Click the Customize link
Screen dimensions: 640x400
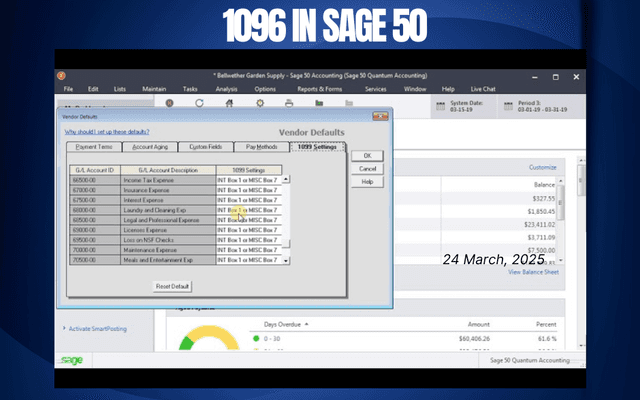pyautogui.click(x=542, y=167)
